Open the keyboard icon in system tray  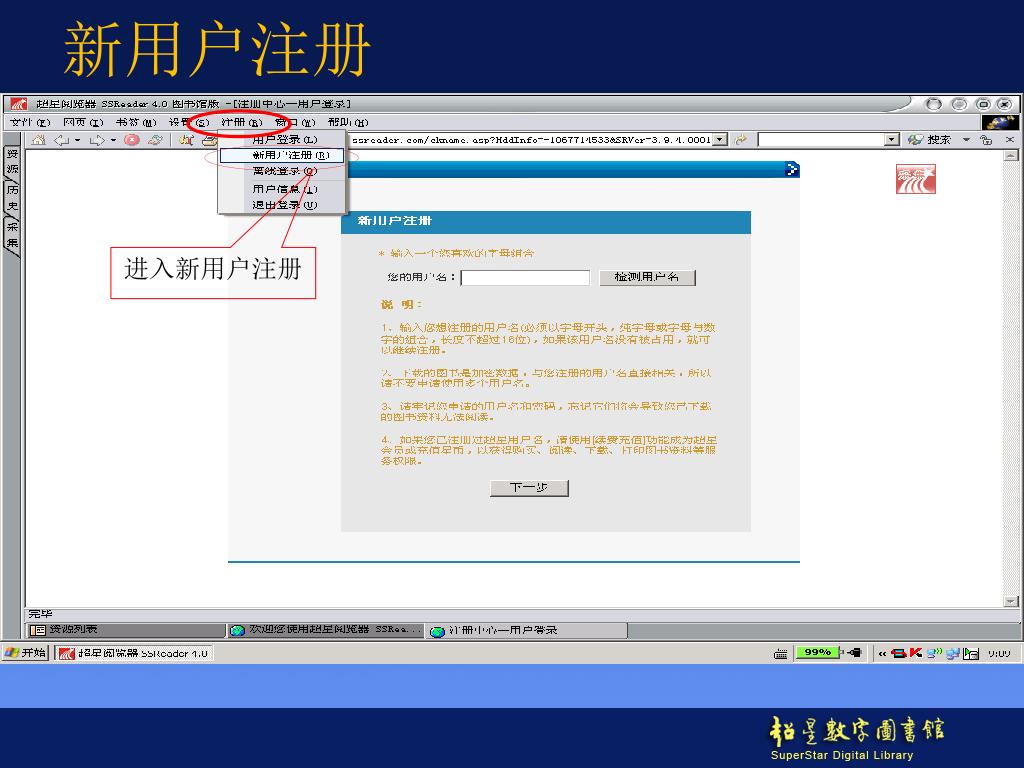click(x=780, y=653)
